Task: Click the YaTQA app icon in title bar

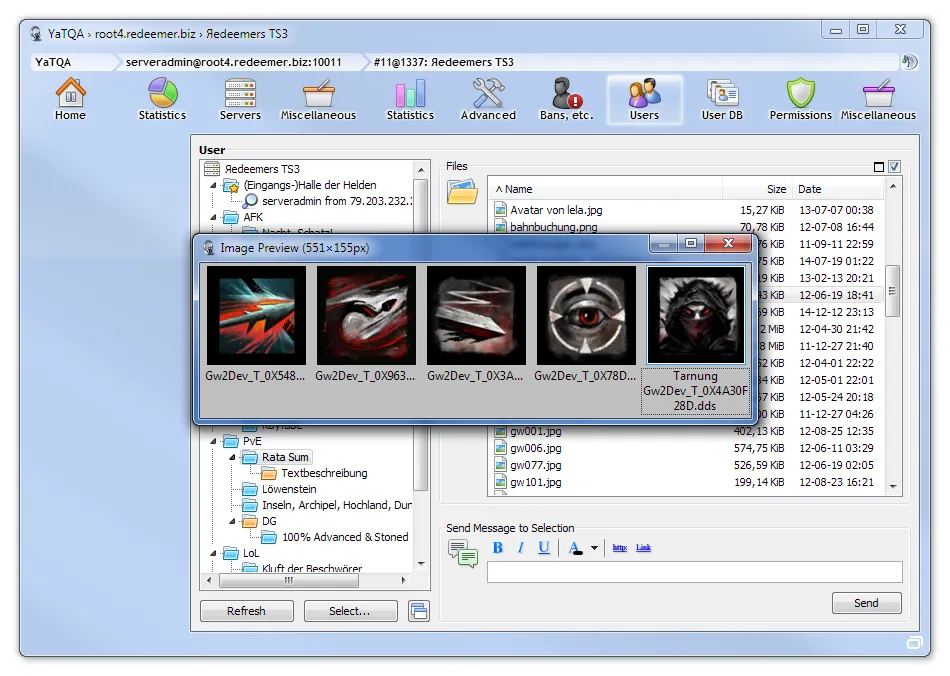Action: [x=36, y=33]
